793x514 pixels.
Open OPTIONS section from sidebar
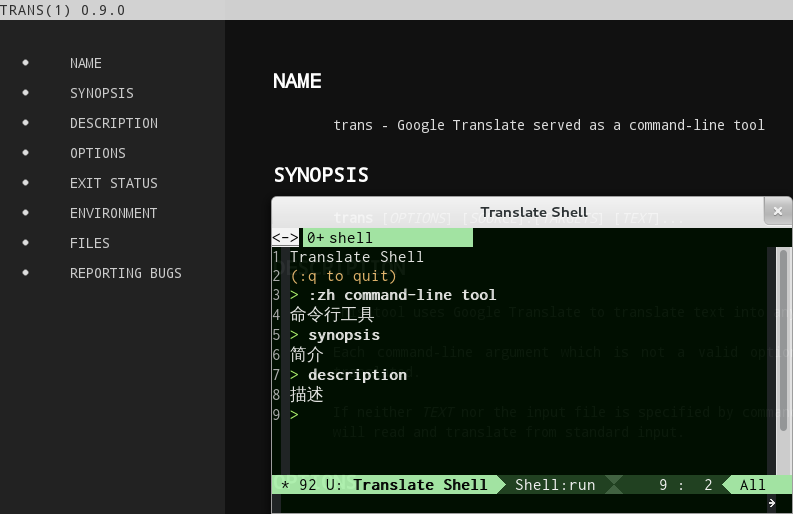[x=98, y=153]
